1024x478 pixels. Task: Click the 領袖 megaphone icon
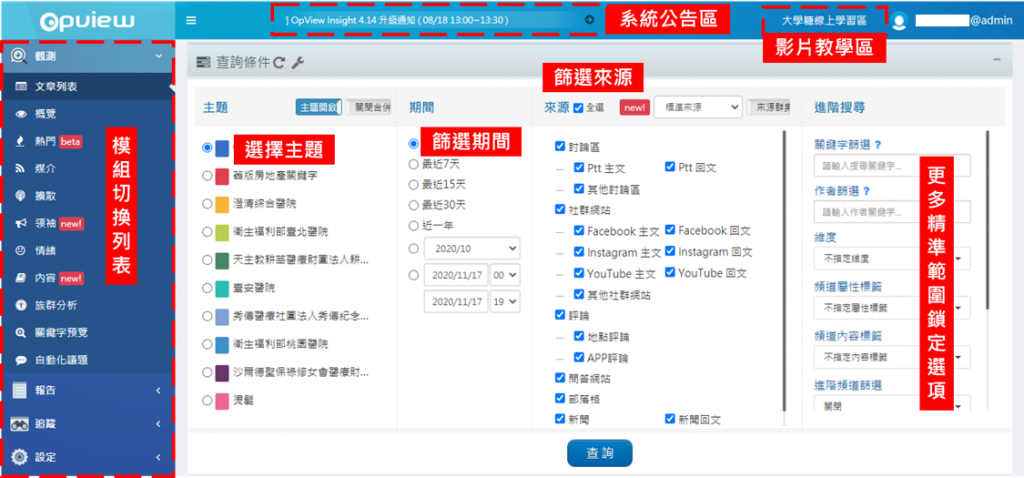point(21,223)
